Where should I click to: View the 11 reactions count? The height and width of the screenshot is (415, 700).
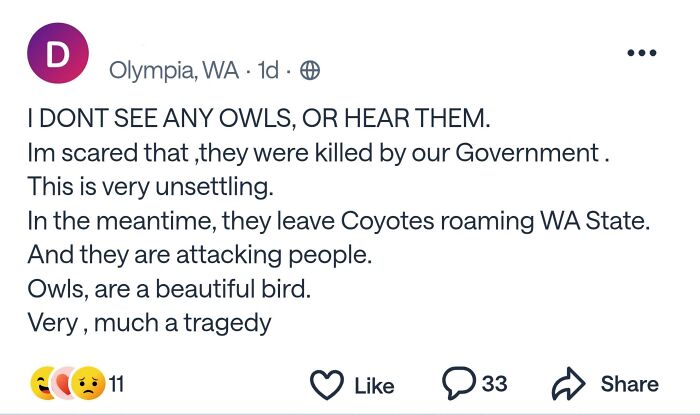pos(116,384)
